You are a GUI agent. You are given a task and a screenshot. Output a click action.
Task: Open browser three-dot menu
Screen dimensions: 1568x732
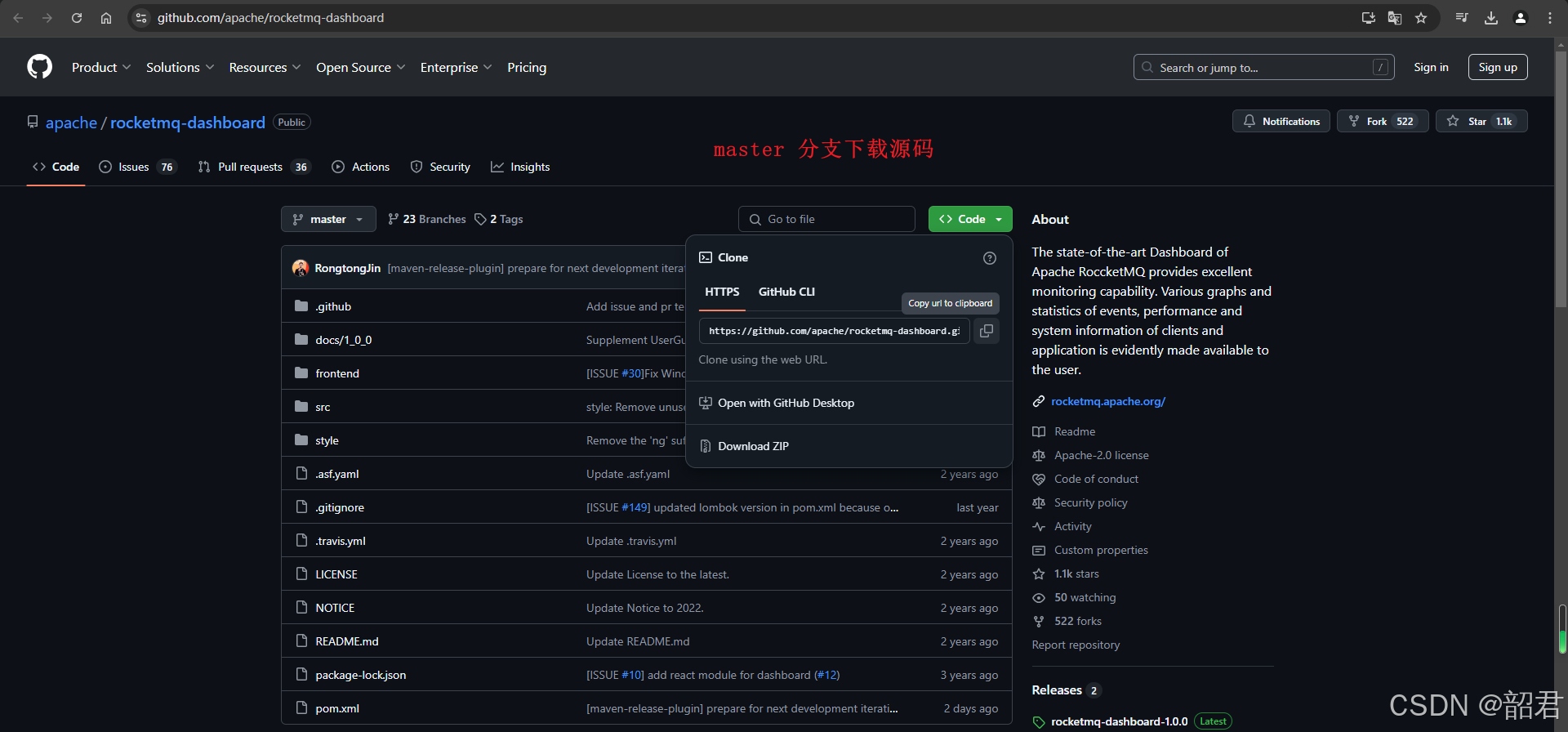tap(1550, 18)
